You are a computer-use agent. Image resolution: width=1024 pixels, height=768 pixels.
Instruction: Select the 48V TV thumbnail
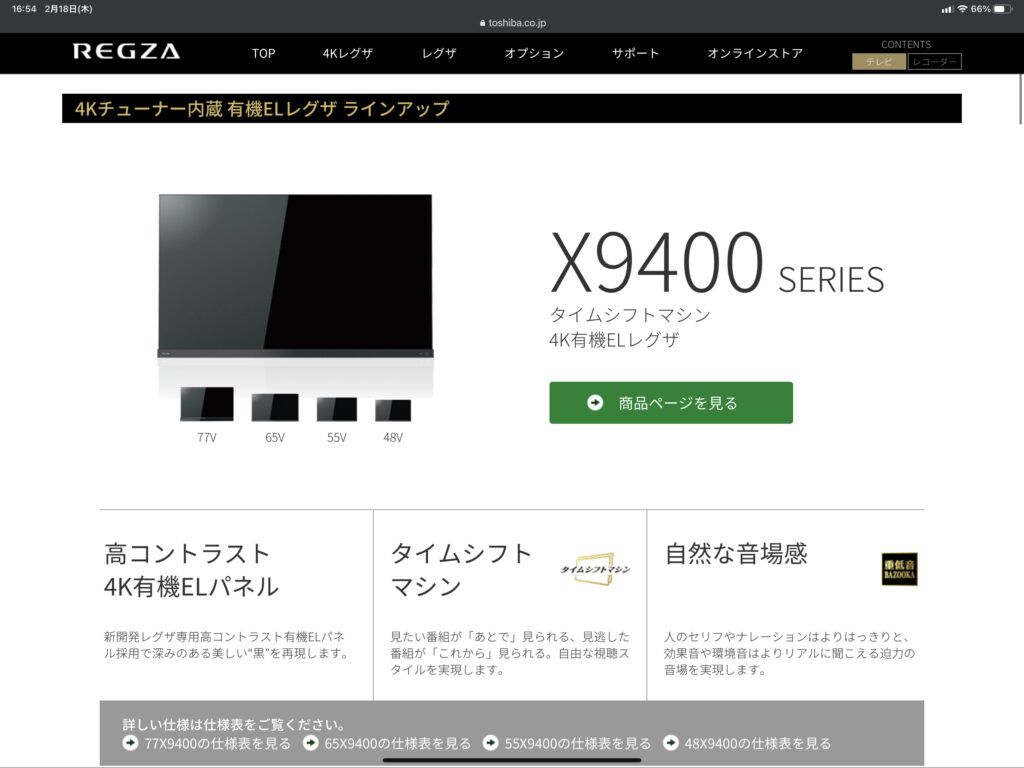click(393, 411)
